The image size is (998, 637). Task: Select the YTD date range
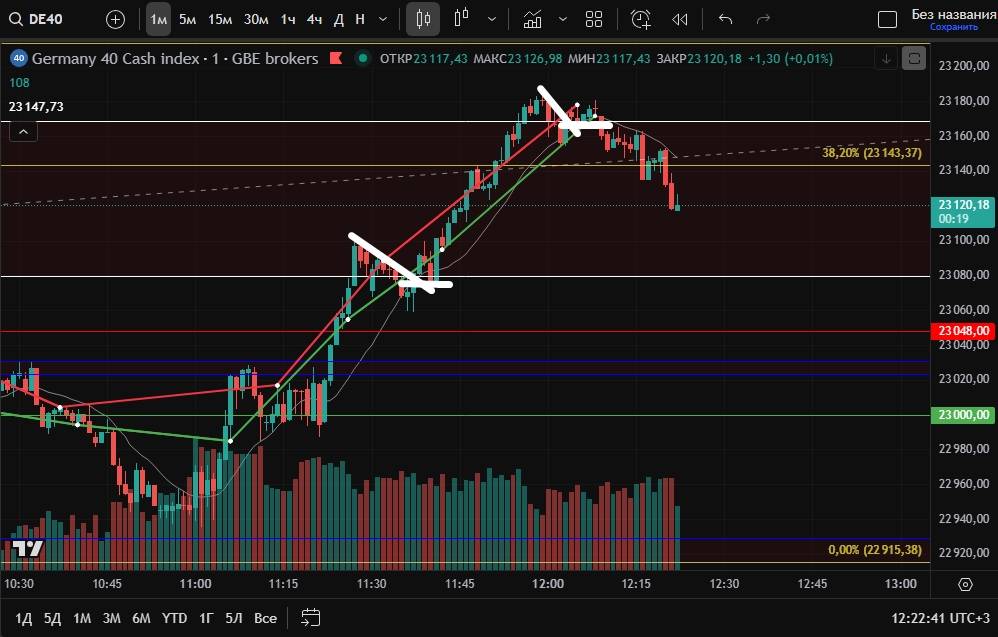(174, 618)
